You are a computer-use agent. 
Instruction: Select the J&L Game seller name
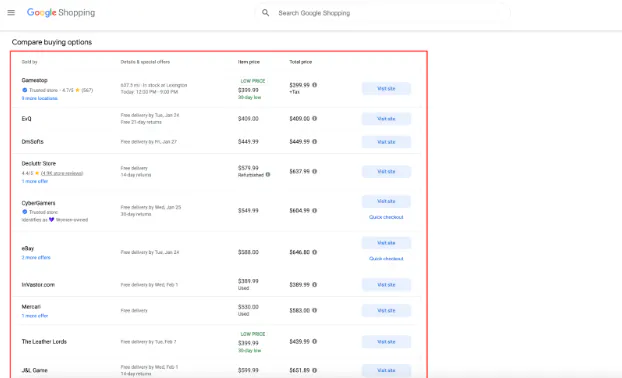(x=35, y=370)
